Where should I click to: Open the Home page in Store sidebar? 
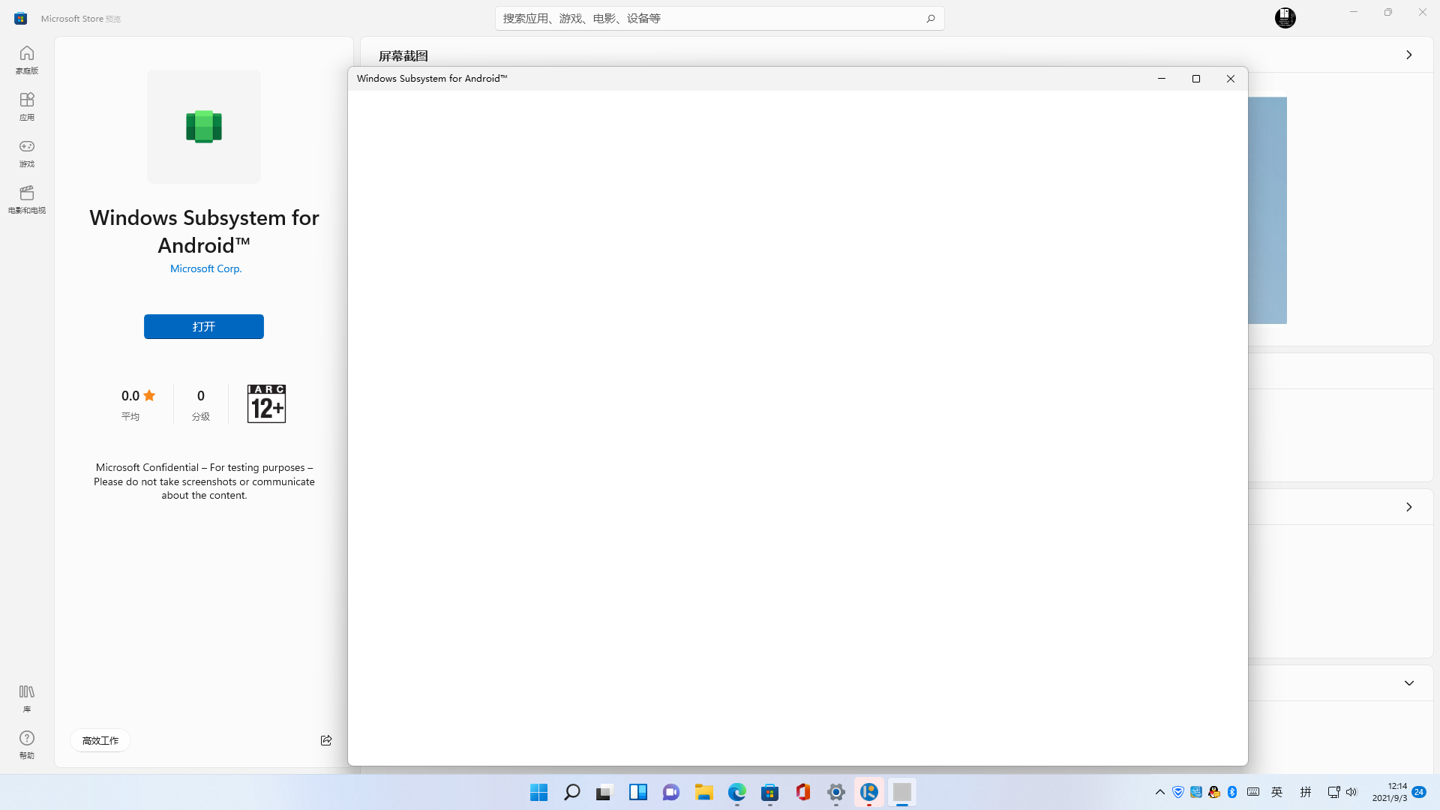(x=27, y=59)
